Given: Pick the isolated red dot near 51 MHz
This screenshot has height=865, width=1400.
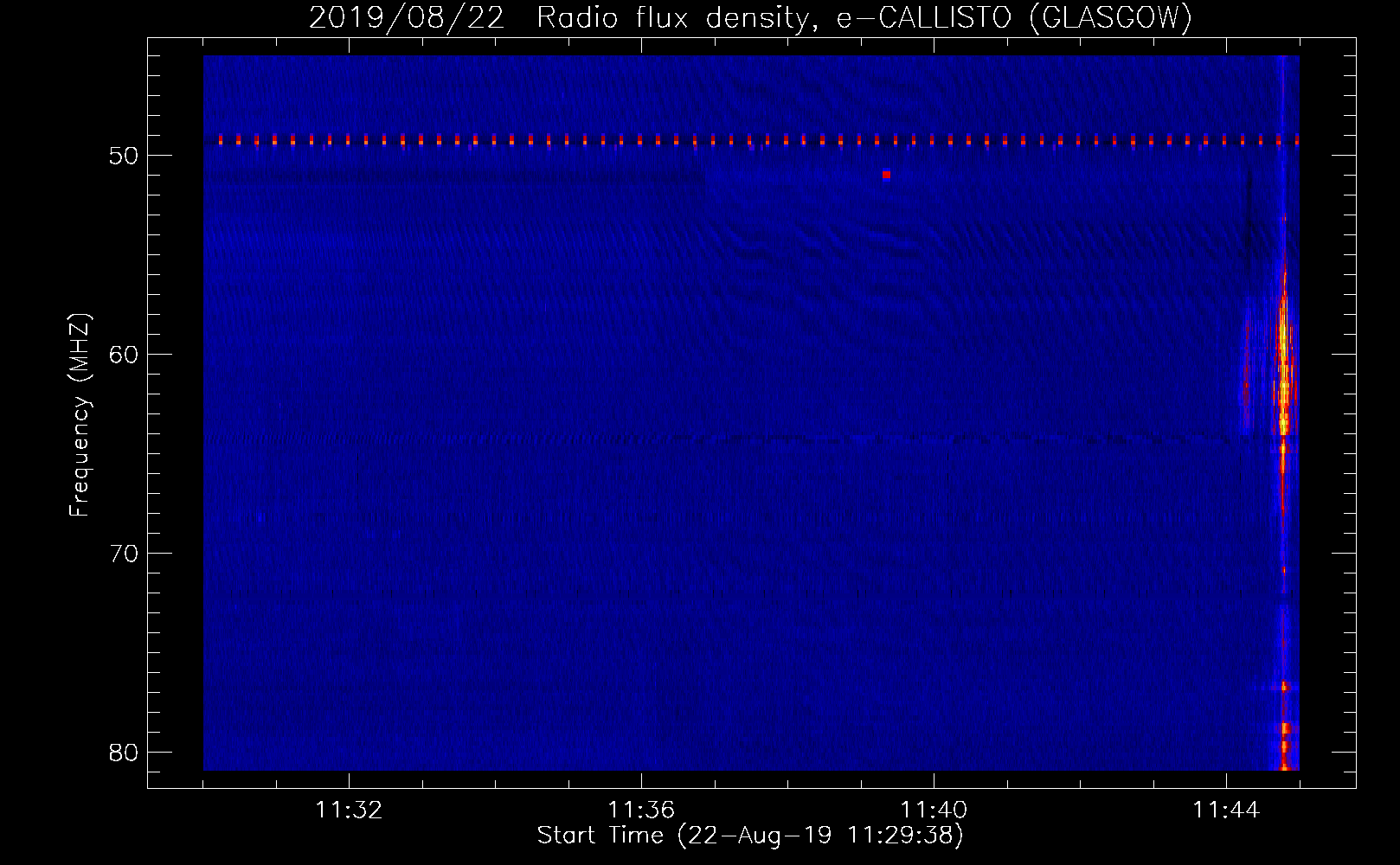Looking at the screenshot, I should (886, 175).
